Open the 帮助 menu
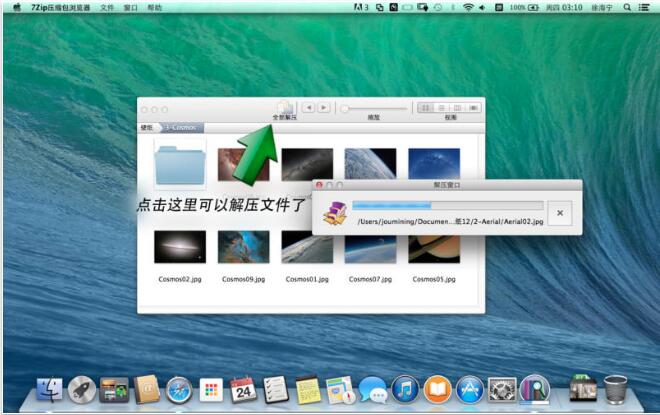Screen dimensions: 660x415 pos(154,7)
